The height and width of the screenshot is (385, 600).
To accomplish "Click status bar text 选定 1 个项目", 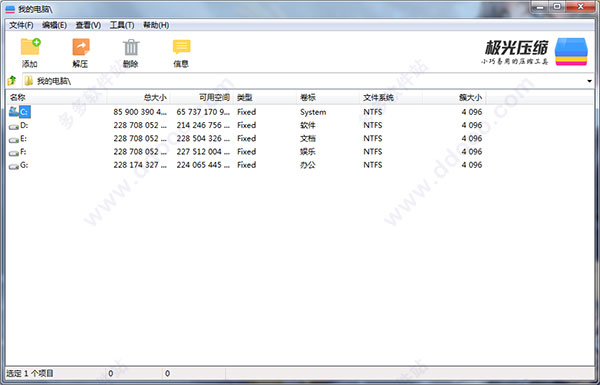I will 30,373.
